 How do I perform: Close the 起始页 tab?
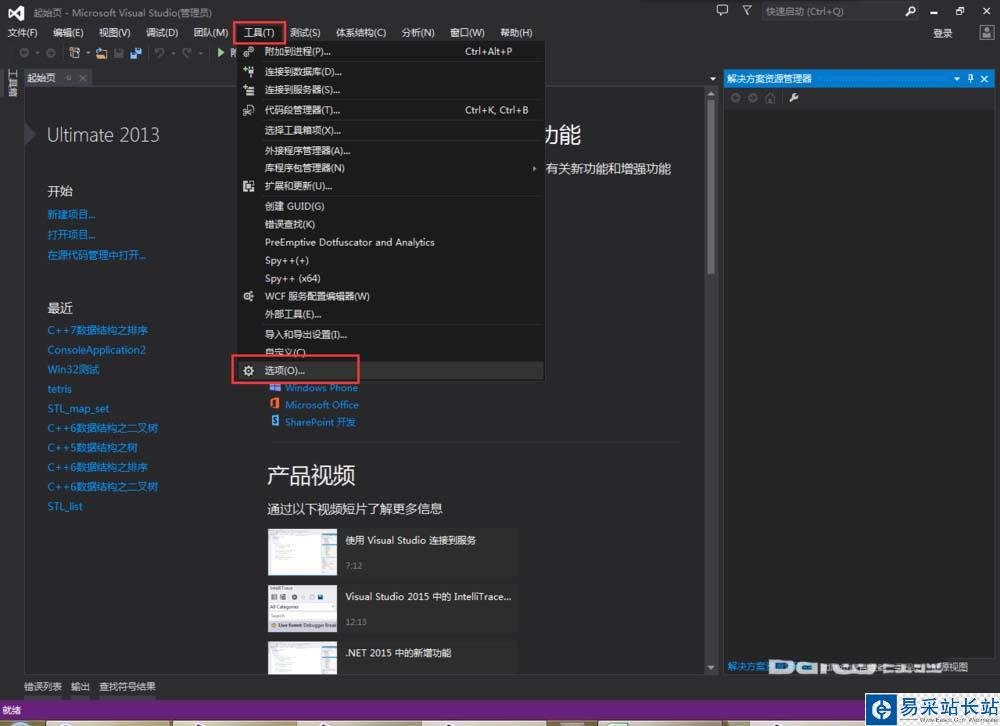pyautogui.click(x=83, y=78)
